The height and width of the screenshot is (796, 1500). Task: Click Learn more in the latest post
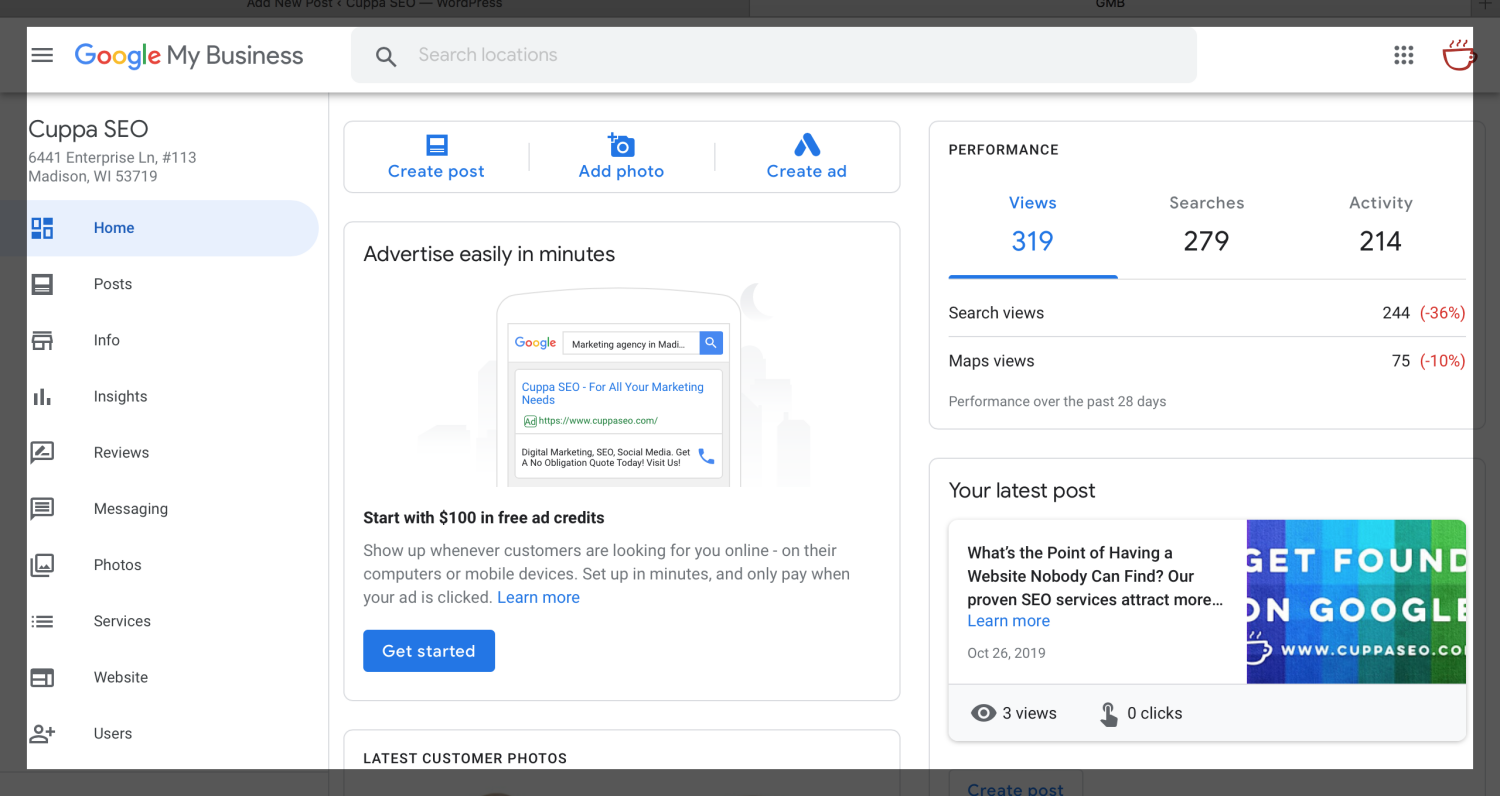click(x=1008, y=620)
